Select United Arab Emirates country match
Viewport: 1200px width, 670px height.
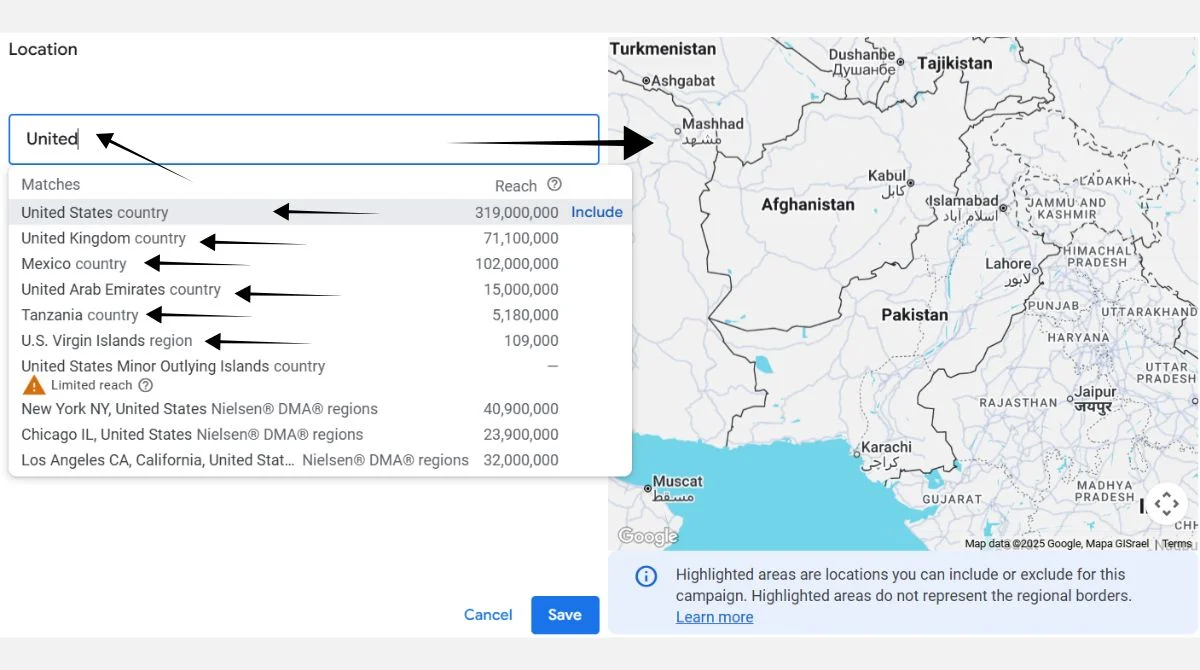pos(320,289)
